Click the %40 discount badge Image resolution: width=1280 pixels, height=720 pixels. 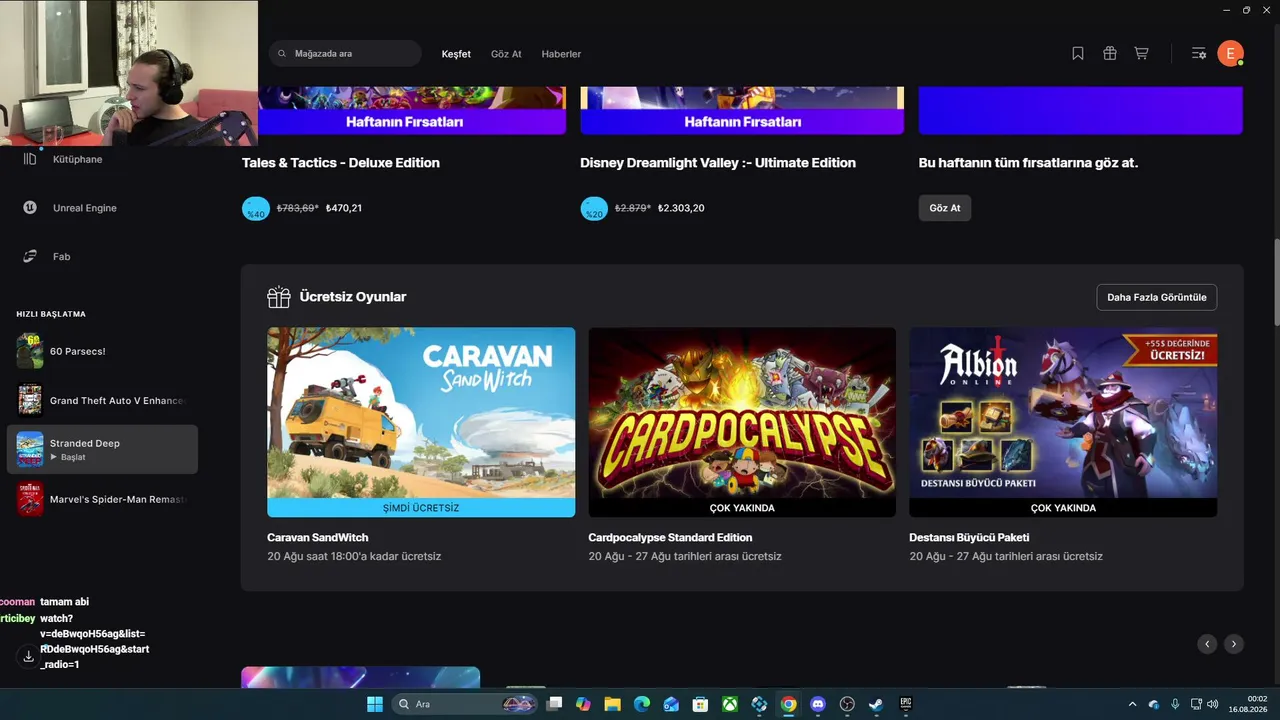pyautogui.click(x=256, y=209)
